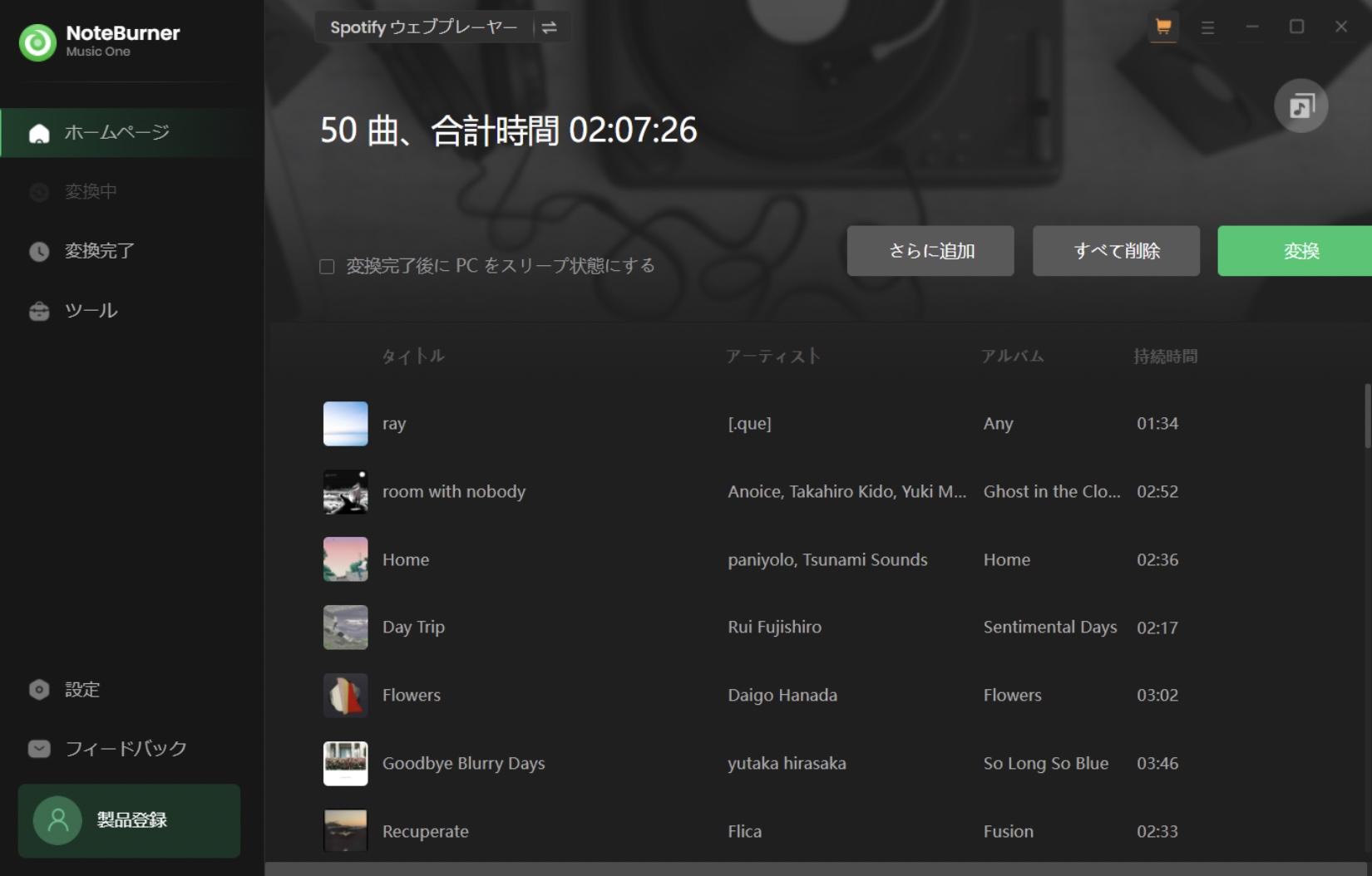This screenshot has width=1372, height=876.
Task: Click album name Any
Action: [x=998, y=423]
